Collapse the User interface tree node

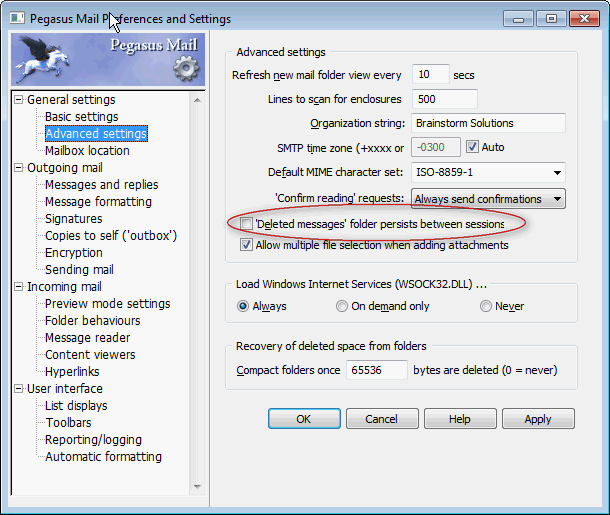coord(18,389)
